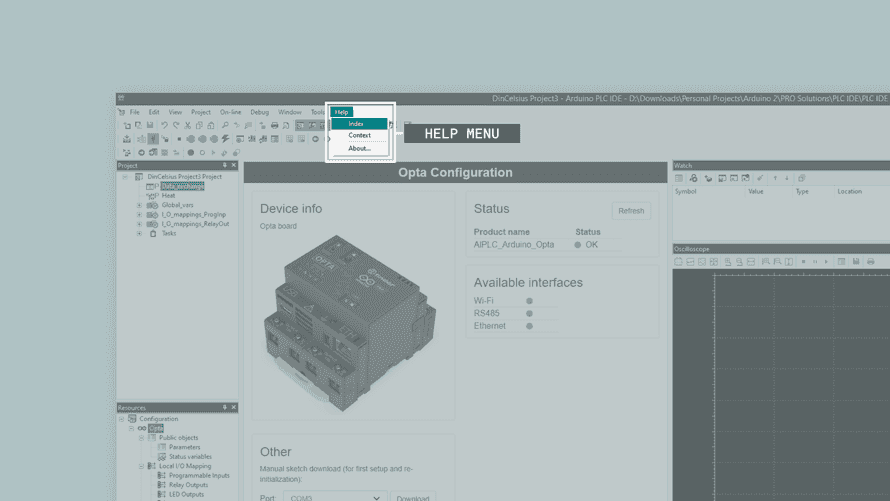
Task: Select Relay Outputs in Resources tree
Action: (188, 485)
